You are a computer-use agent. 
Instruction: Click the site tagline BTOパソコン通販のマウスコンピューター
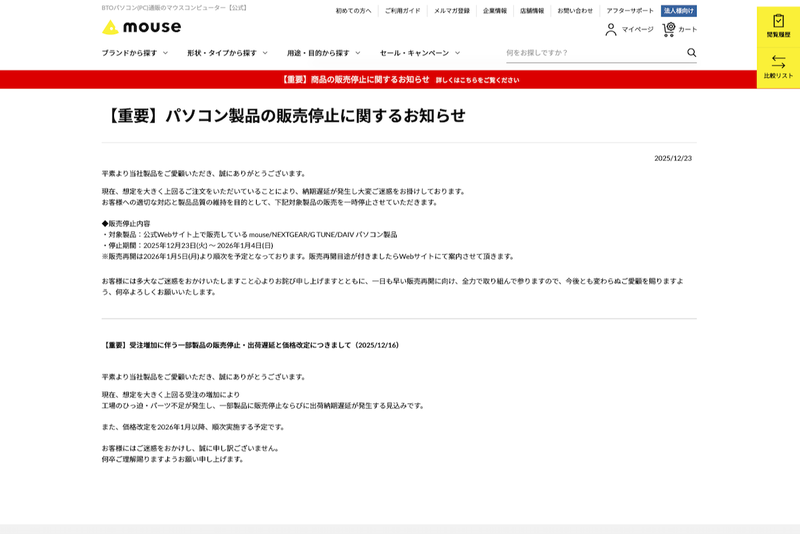coord(174,8)
